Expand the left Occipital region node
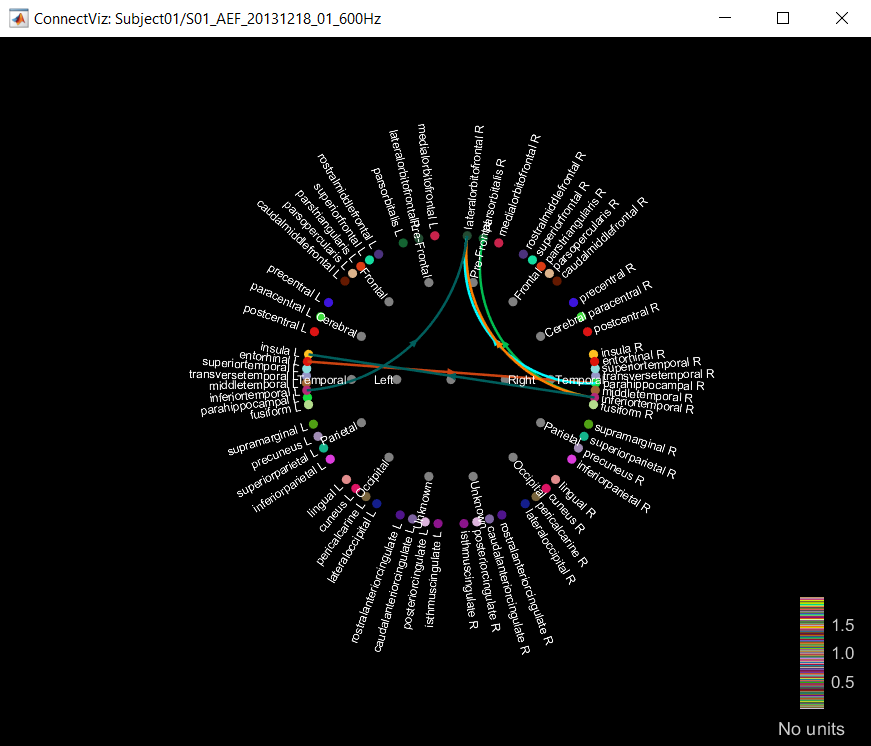The image size is (871, 746). click(x=388, y=459)
